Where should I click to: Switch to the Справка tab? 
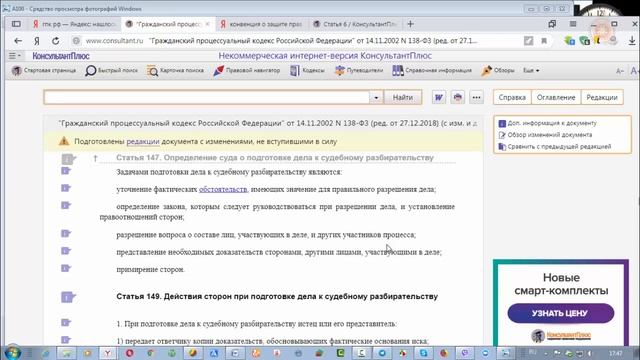(512, 98)
